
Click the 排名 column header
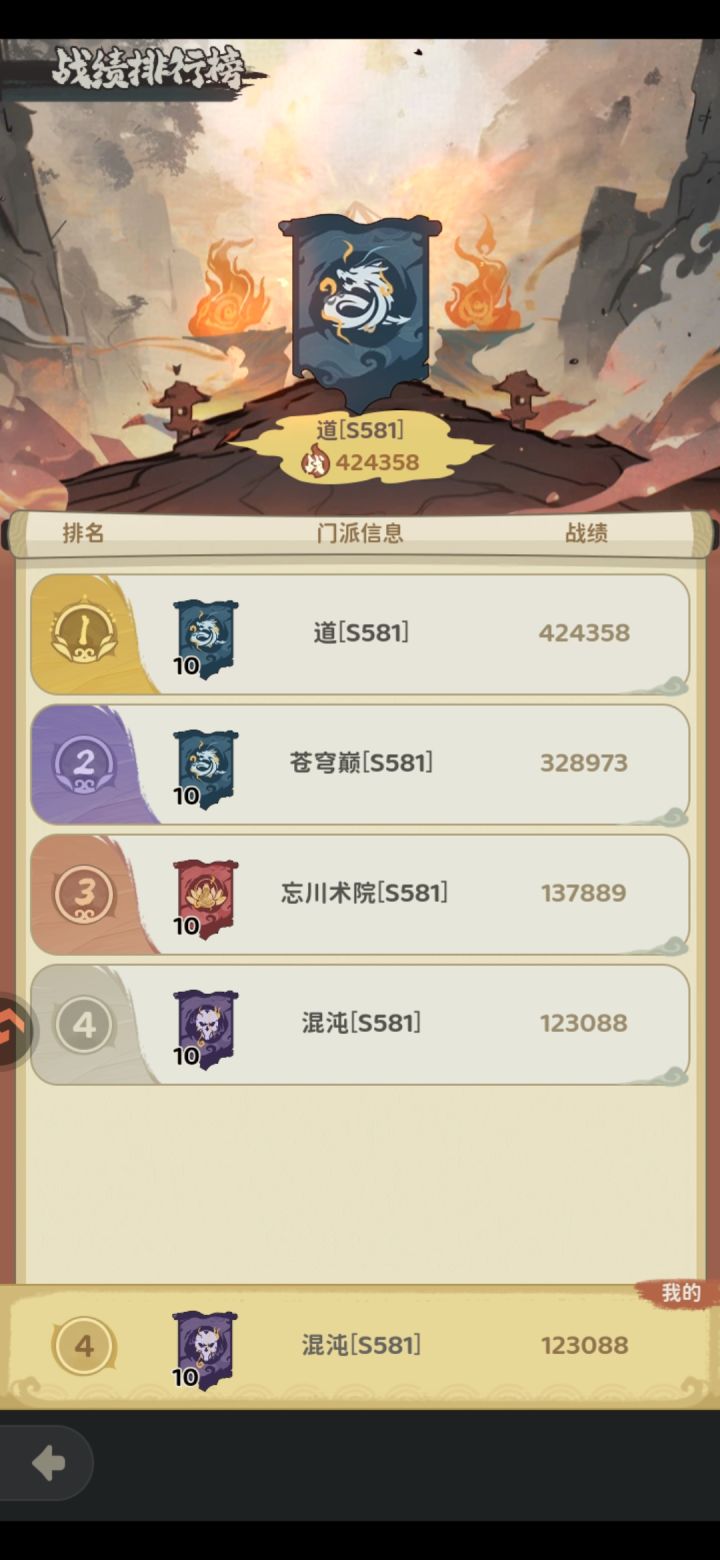83,533
